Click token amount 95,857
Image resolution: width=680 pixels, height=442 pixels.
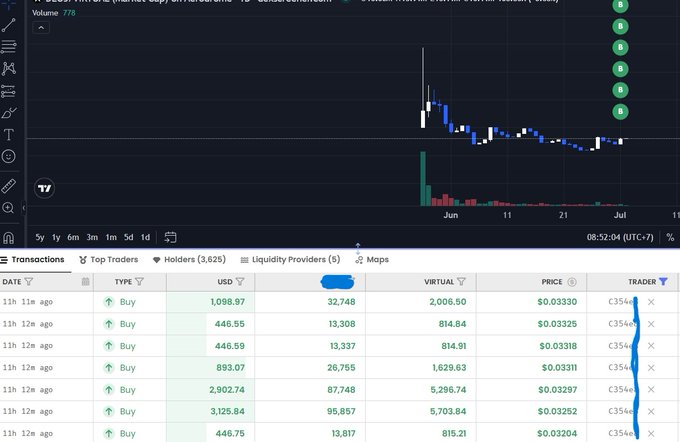[341, 411]
